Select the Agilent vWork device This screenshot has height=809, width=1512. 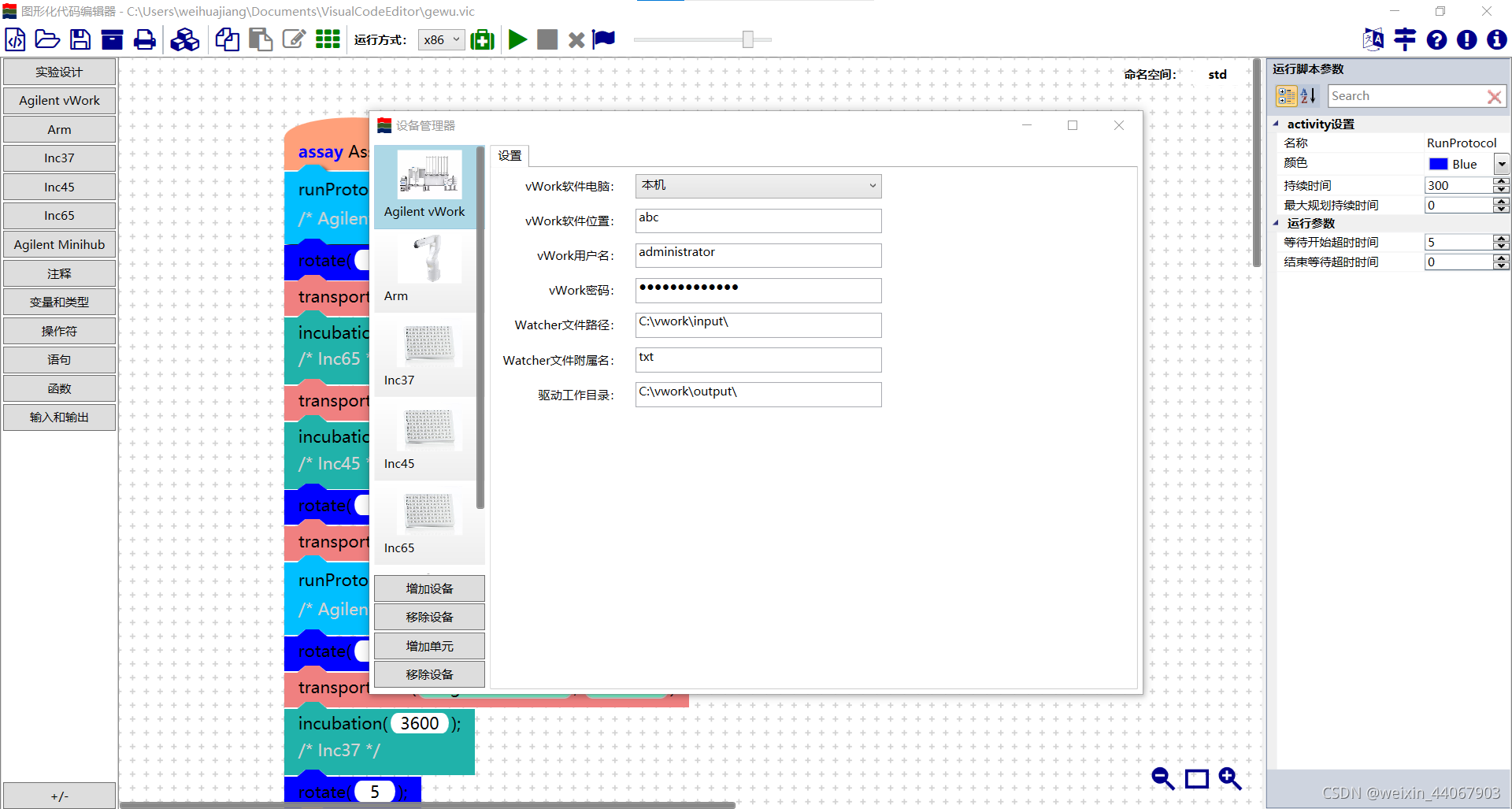coord(425,187)
